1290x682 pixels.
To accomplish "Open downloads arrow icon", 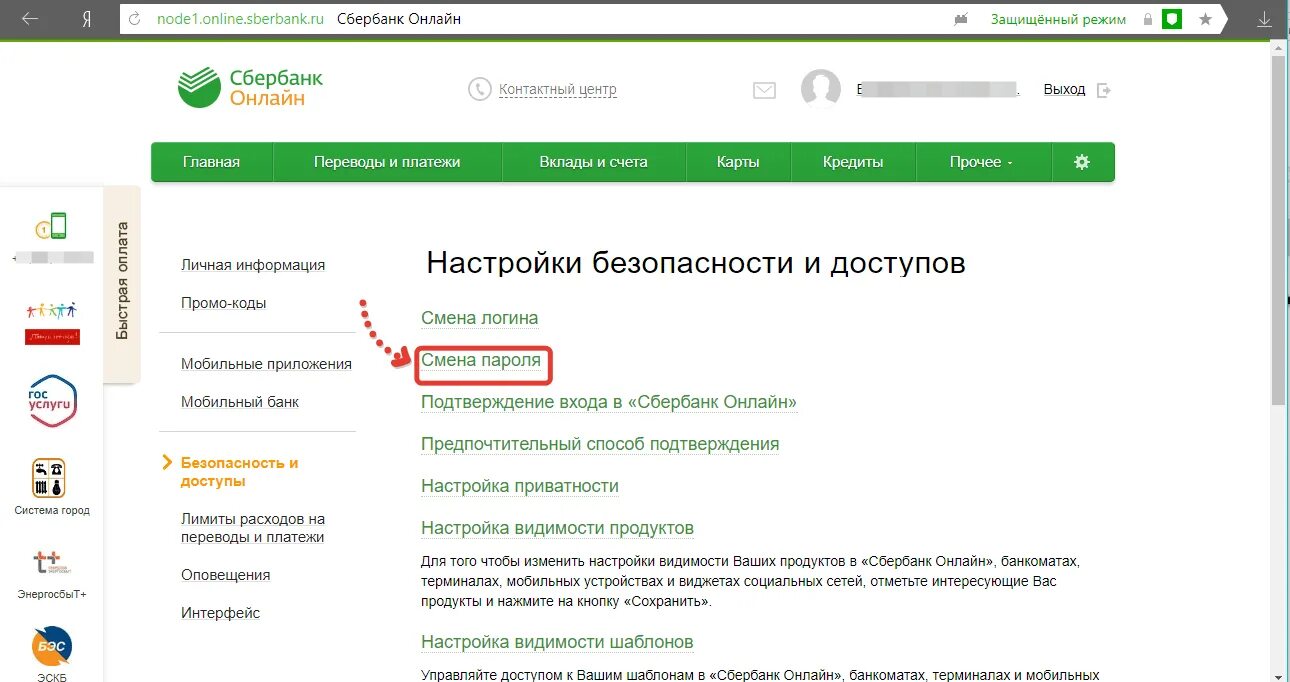I will click(x=1264, y=19).
